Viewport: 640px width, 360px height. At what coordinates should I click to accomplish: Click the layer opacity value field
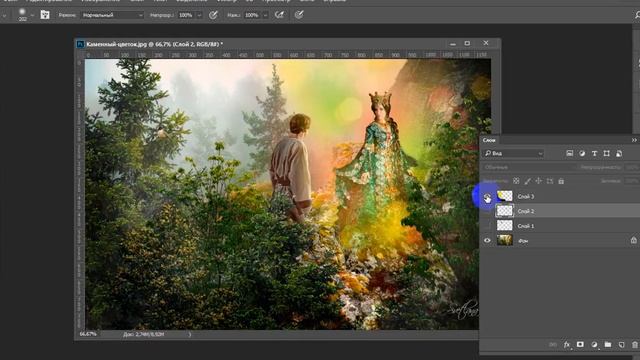click(x=632, y=167)
